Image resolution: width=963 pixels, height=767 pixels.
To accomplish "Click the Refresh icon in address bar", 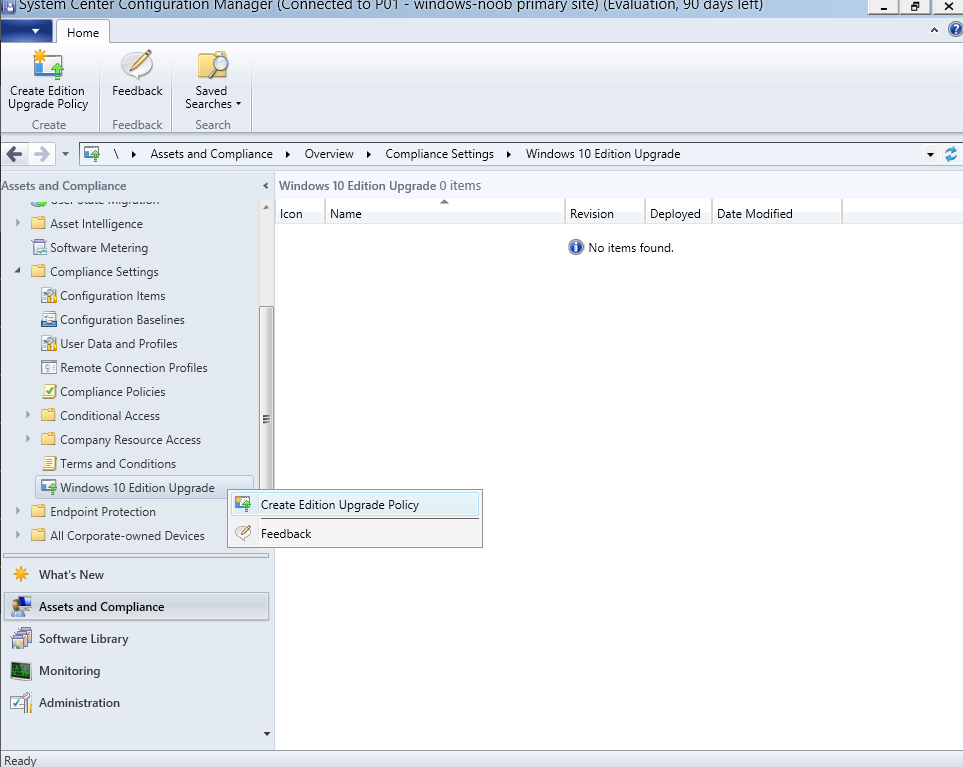I will click(x=951, y=154).
